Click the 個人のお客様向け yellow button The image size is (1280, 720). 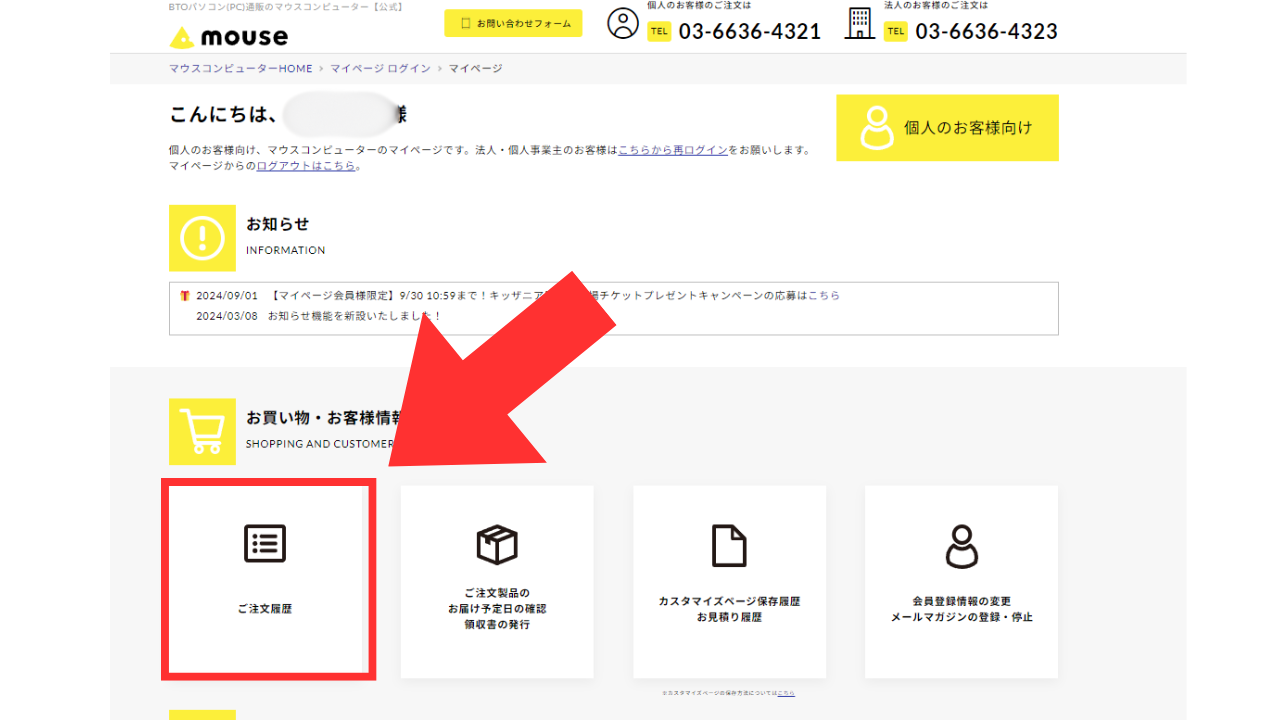947,128
